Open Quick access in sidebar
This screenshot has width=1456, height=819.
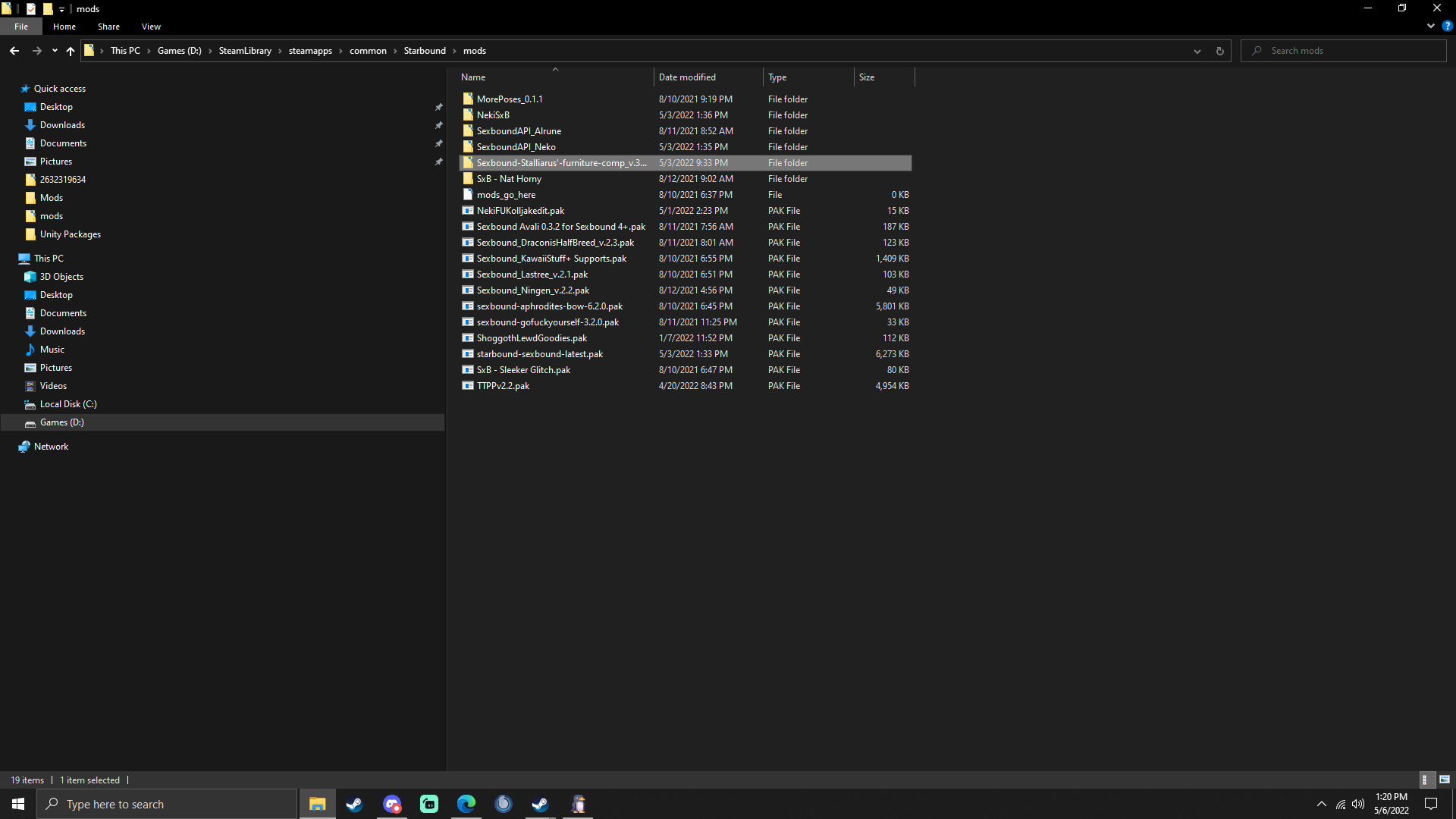click(x=60, y=89)
